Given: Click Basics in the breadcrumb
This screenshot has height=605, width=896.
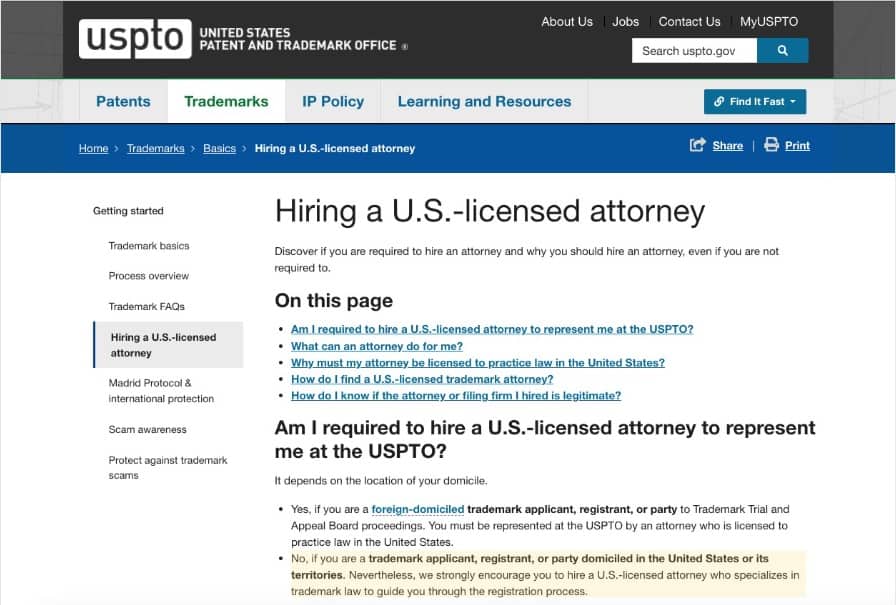Looking at the screenshot, I should tap(219, 149).
